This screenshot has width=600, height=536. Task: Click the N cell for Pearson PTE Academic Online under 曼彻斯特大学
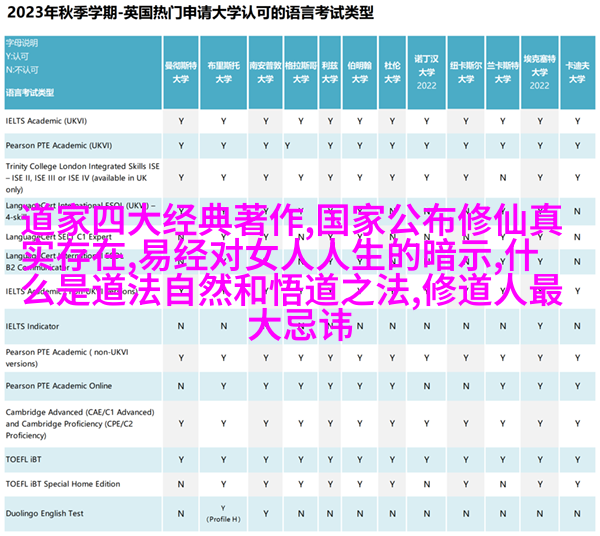pyautogui.click(x=181, y=386)
